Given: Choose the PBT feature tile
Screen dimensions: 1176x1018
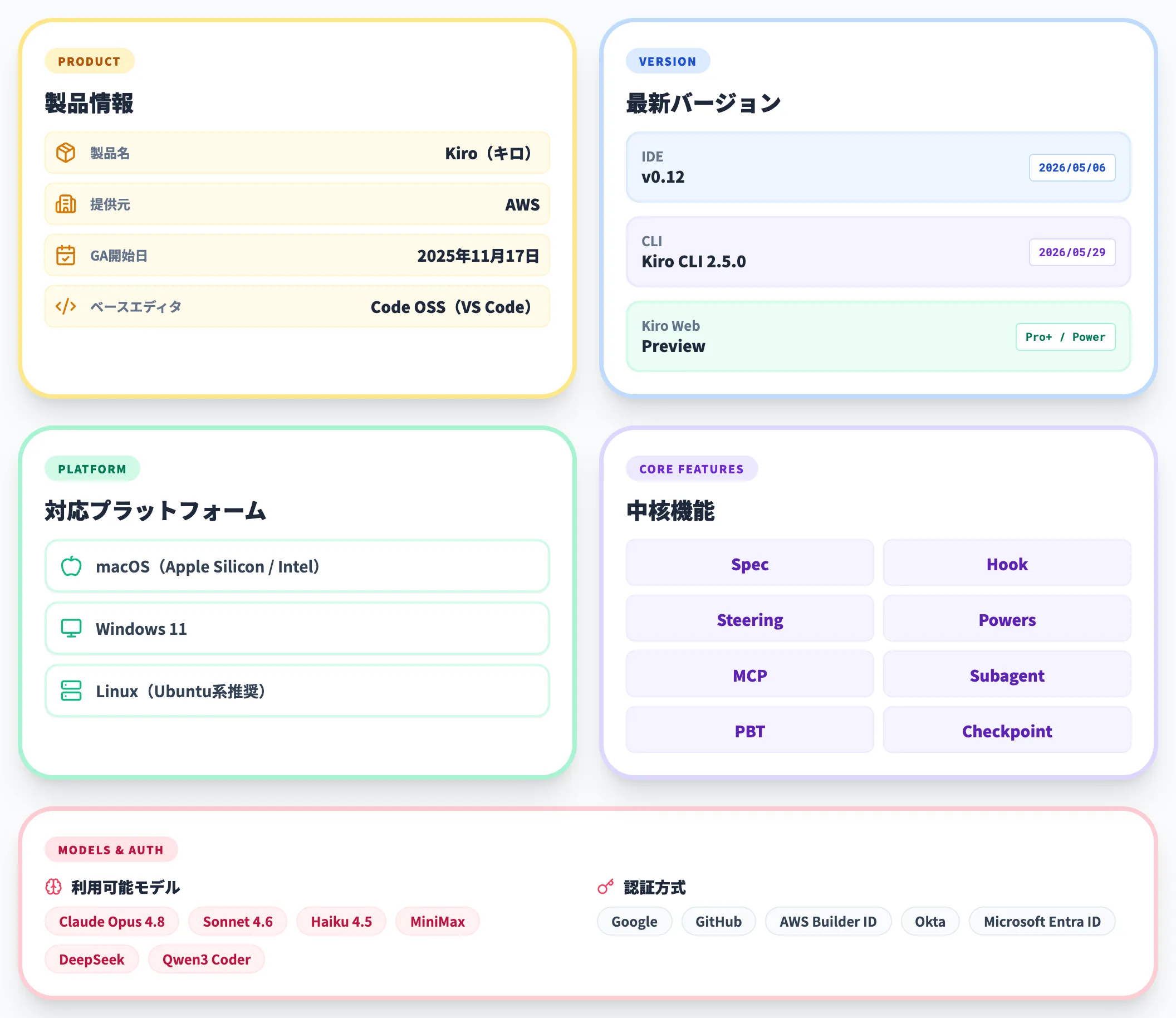Looking at the screenshot, I should coord(749,730).
